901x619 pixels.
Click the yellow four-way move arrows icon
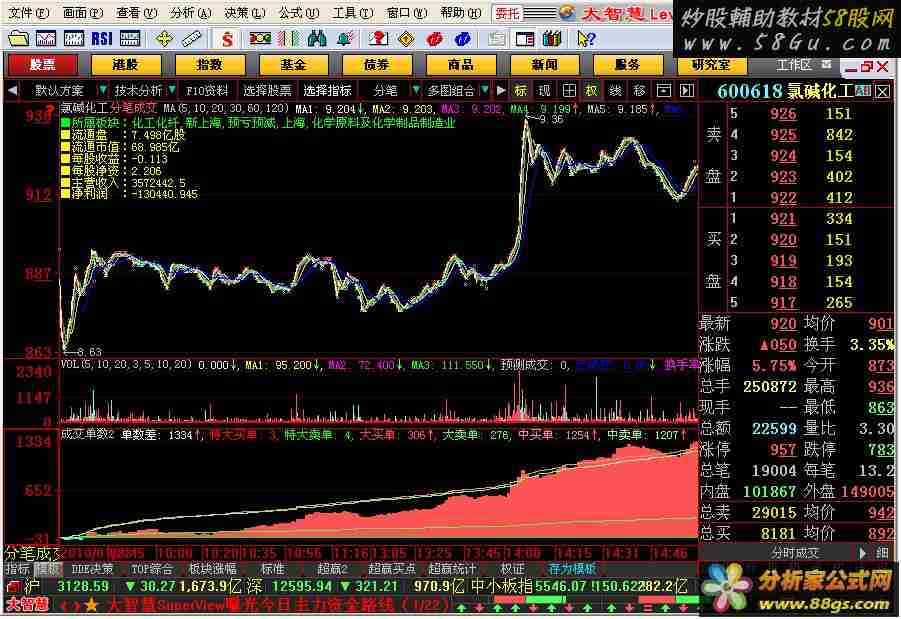coord(164,39)
